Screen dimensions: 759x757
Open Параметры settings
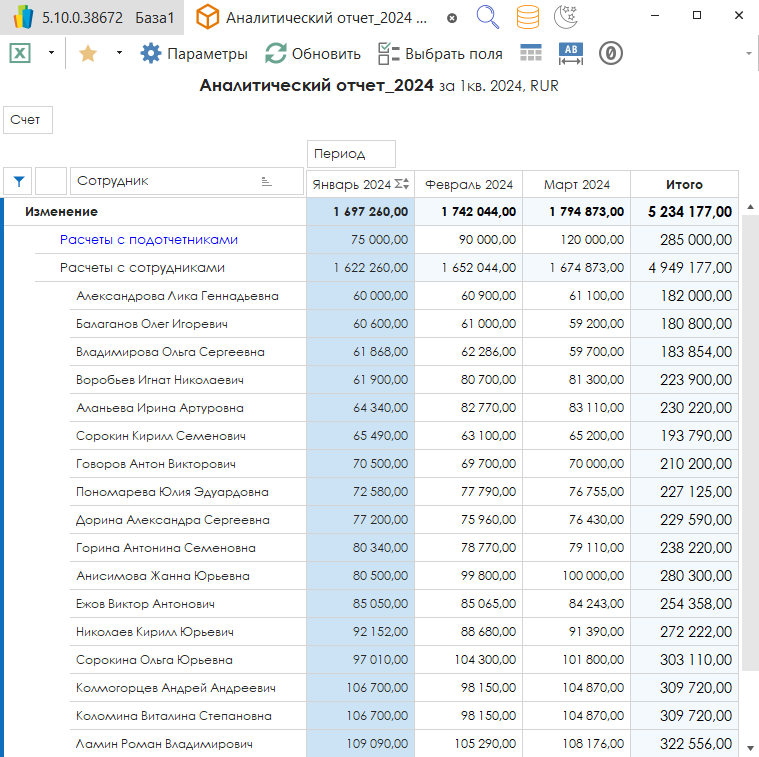194,54
